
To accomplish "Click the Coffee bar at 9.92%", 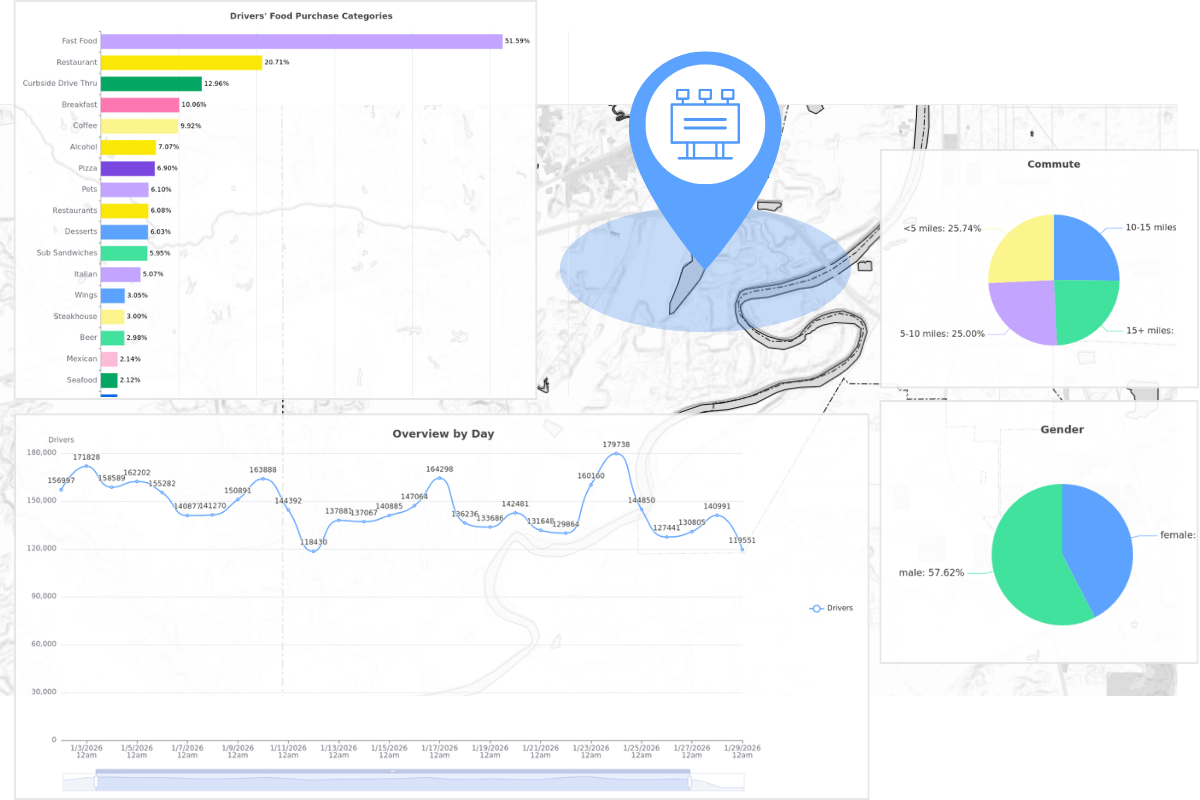I will (x=139, y=126).
